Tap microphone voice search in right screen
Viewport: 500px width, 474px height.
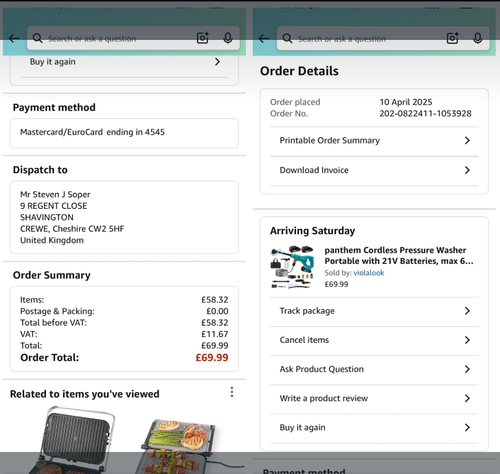pyautogui.click(x=478, y=38)
